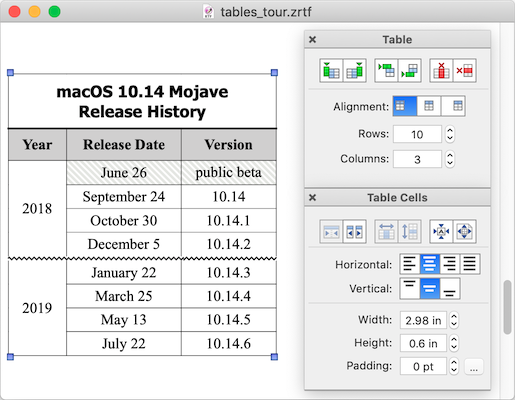
Task: Click the Rows stepper arrows
Action: click(x=450, y=134)
